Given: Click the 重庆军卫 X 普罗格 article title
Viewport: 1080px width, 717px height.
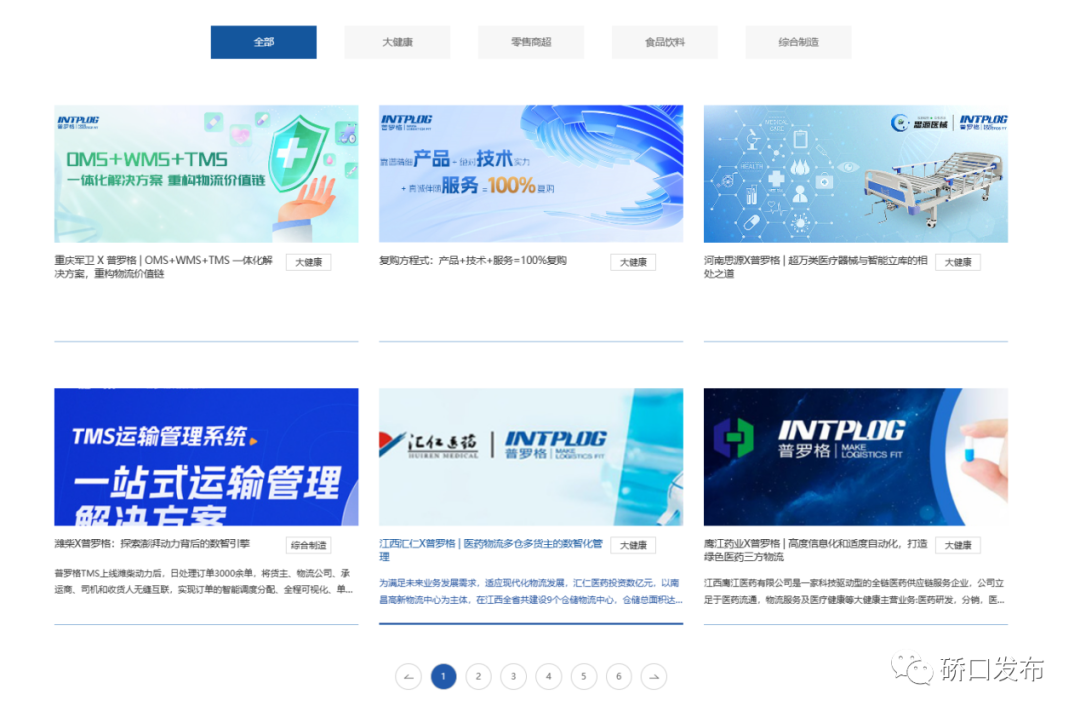Looking at the screenshot, I should 164,267.
